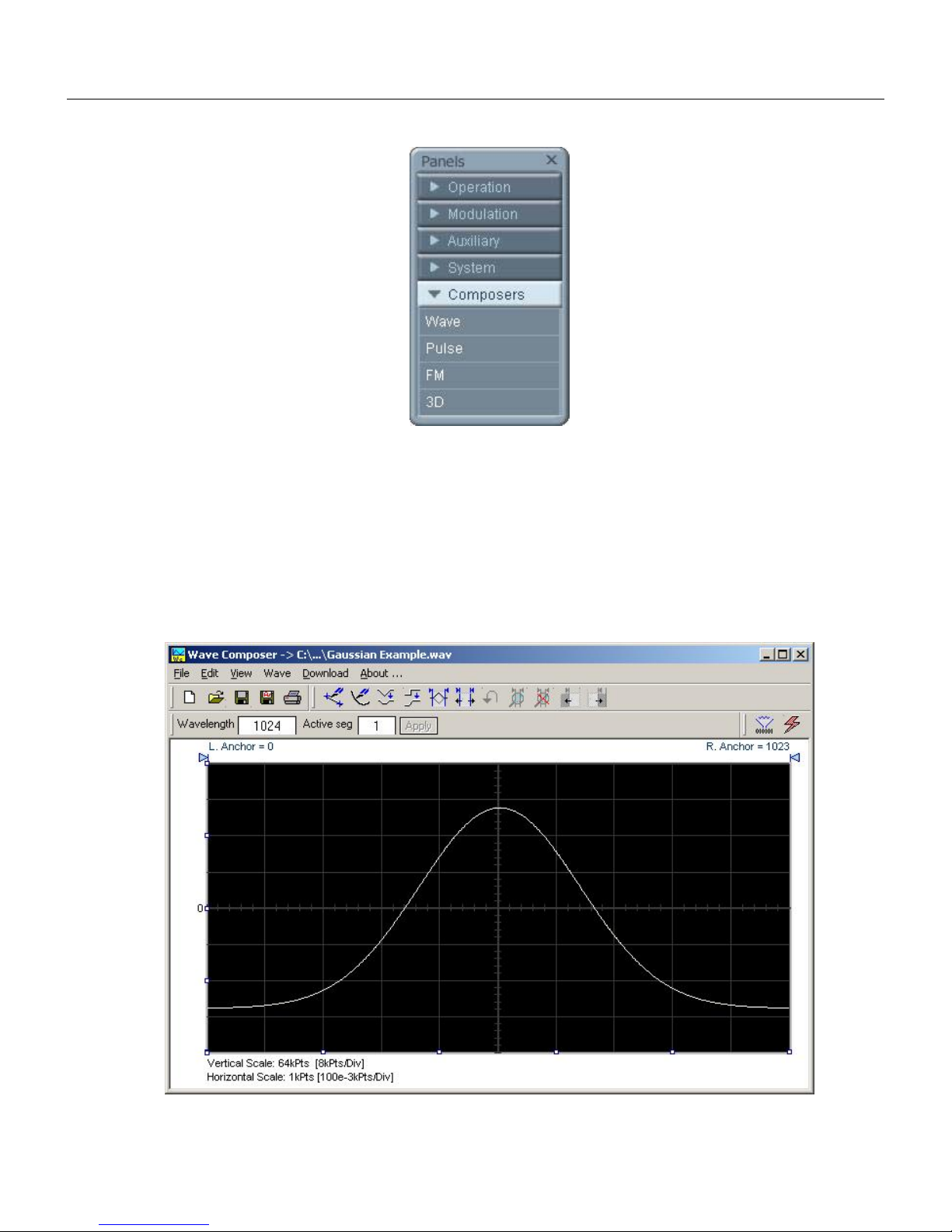952x1232 pixels.
Task: Click the zoom in magnifier icon
Action: 517,697
